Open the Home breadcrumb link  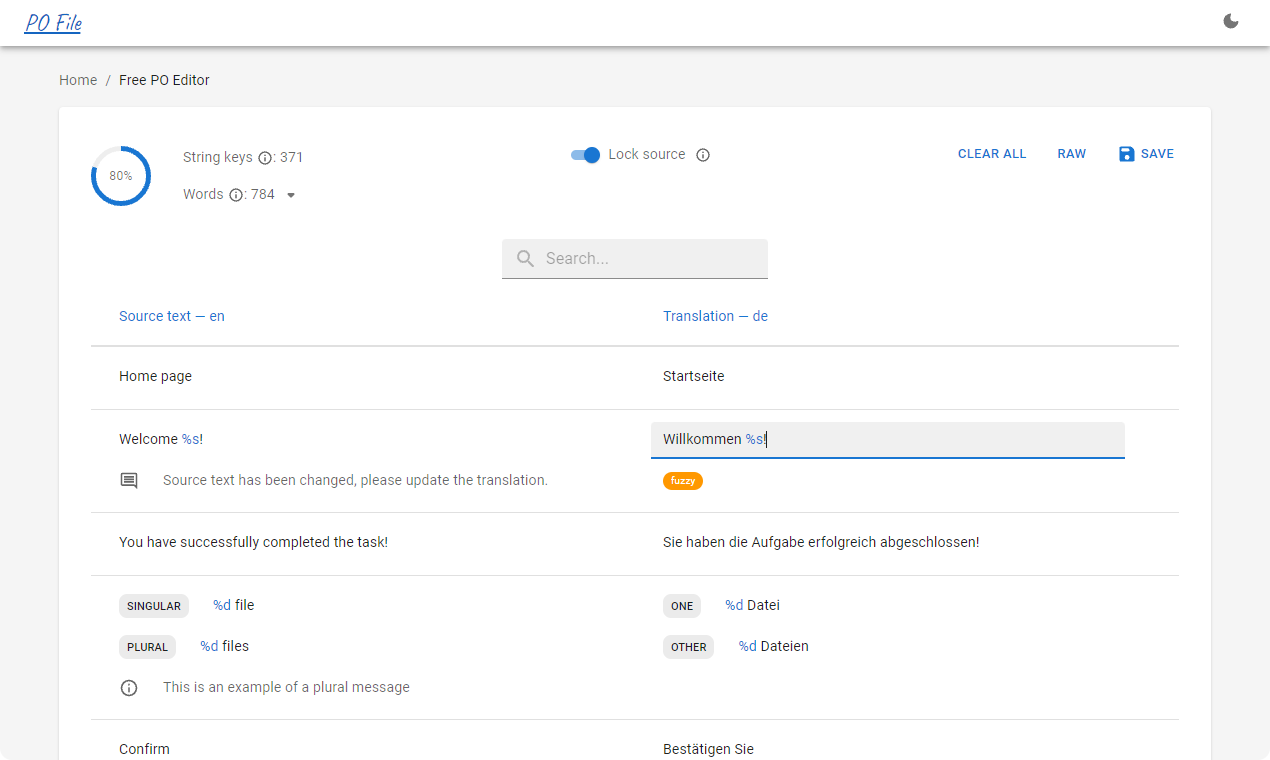point(78,80)
